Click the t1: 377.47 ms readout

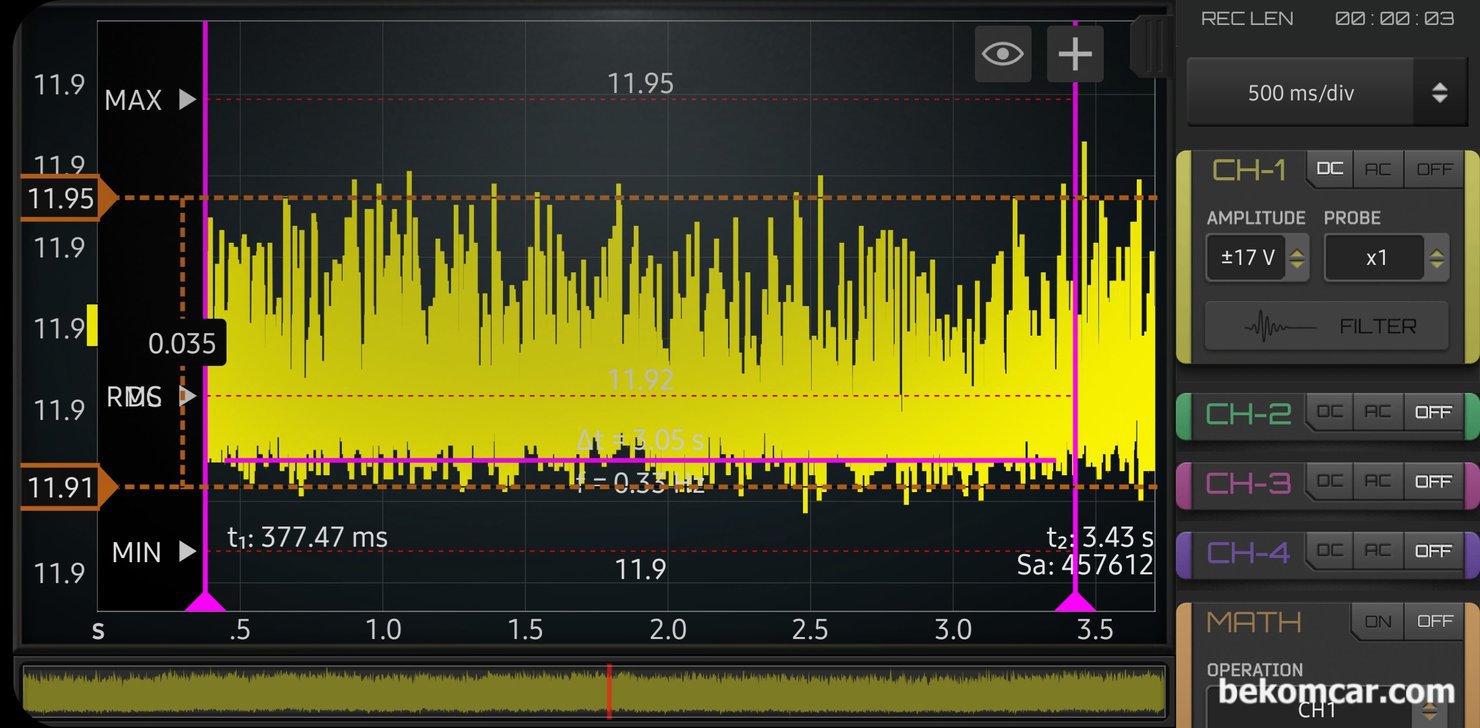307,537
